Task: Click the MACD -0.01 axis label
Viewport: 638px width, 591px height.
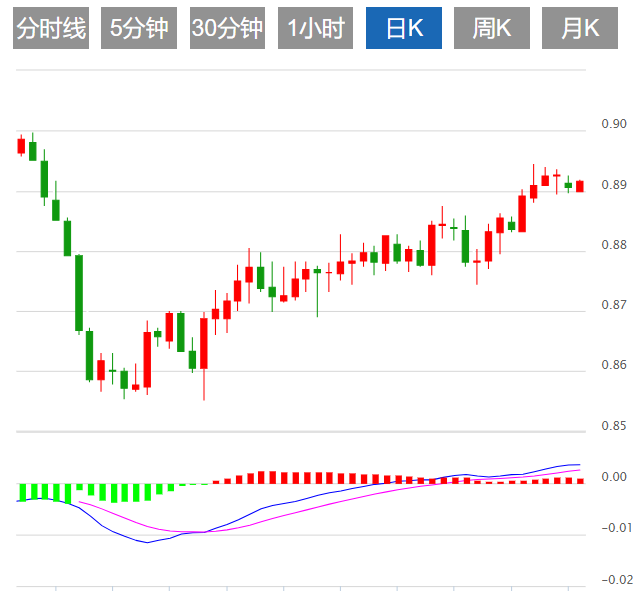Action: 611,528
